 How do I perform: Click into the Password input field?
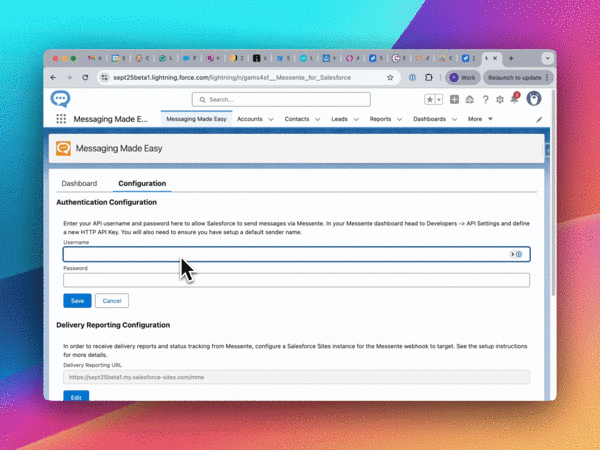(x=296, y=280)
